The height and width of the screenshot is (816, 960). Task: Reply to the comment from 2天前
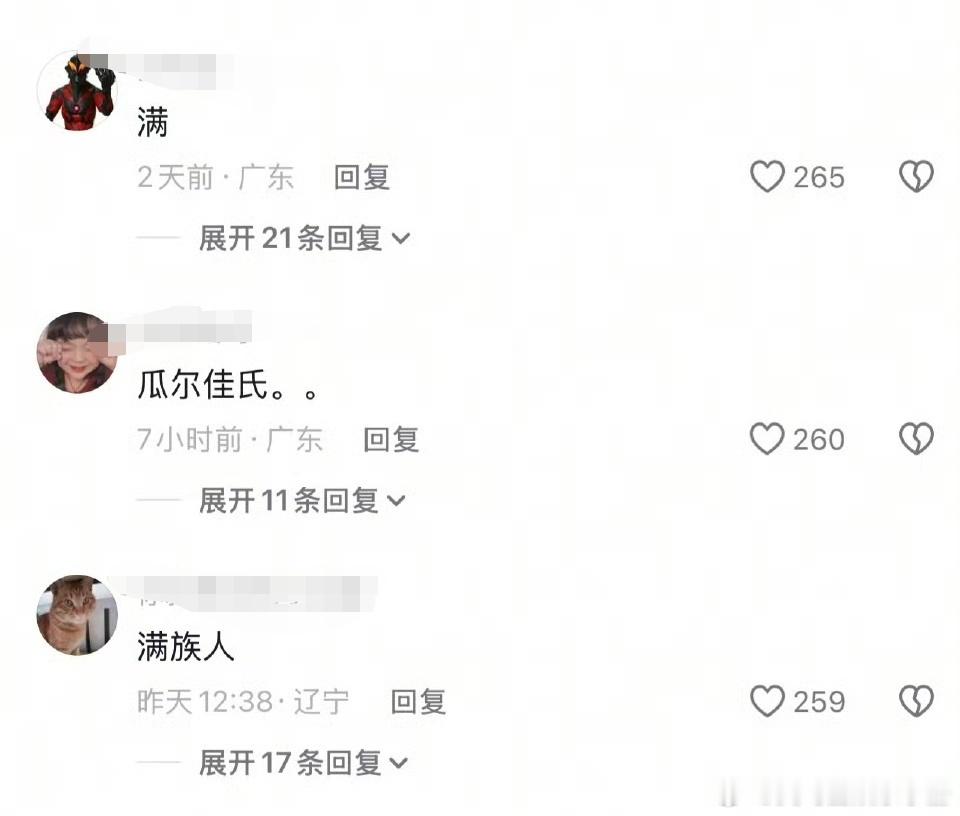point(362,178)
